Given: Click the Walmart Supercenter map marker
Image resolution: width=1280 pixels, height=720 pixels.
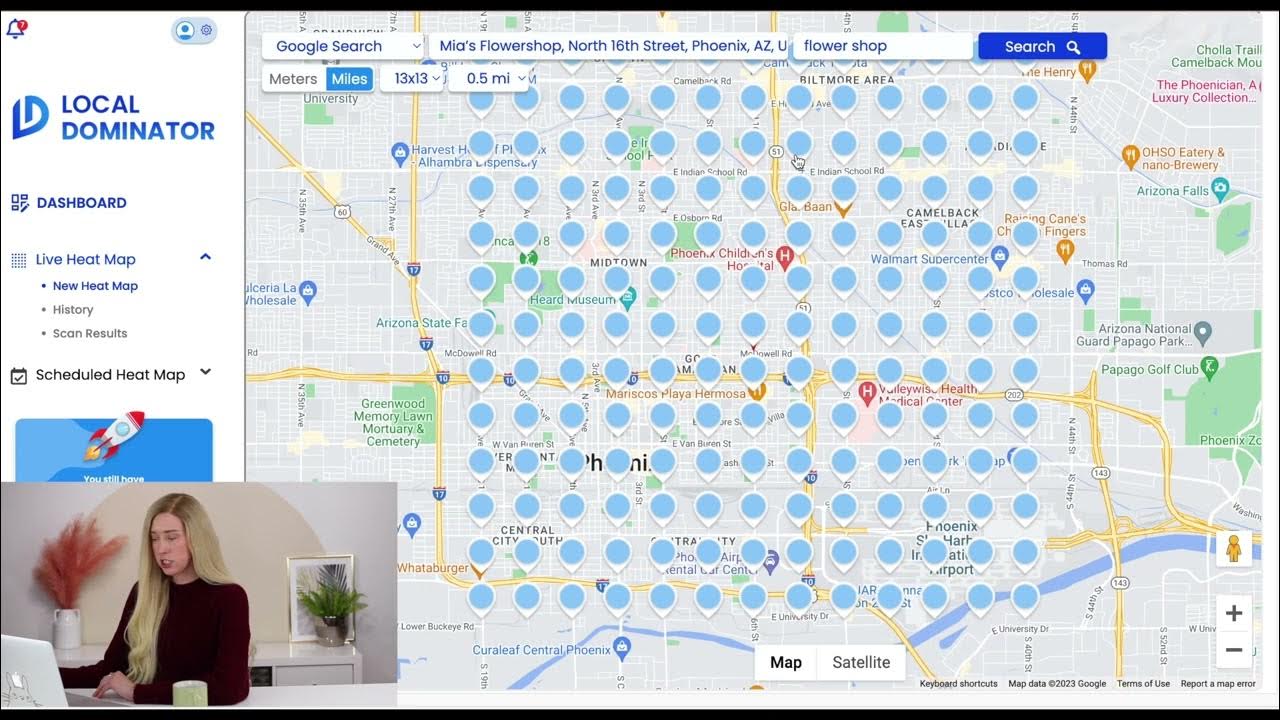Looking at the screenshot, I should point(999,257).
